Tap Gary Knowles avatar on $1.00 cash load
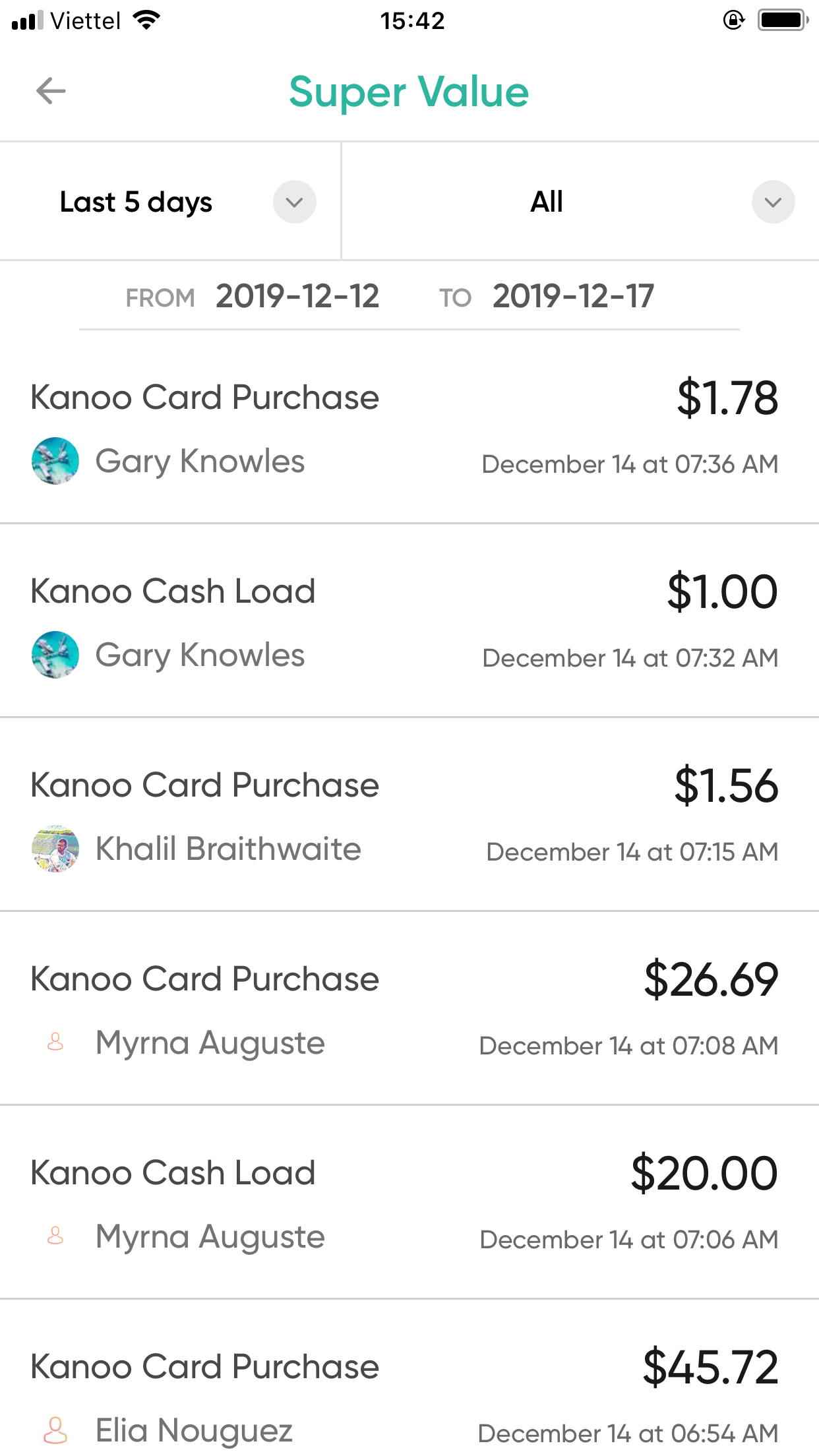Image resolution: width=819 pixels, height=1456 pixels. tap(55, 655)
